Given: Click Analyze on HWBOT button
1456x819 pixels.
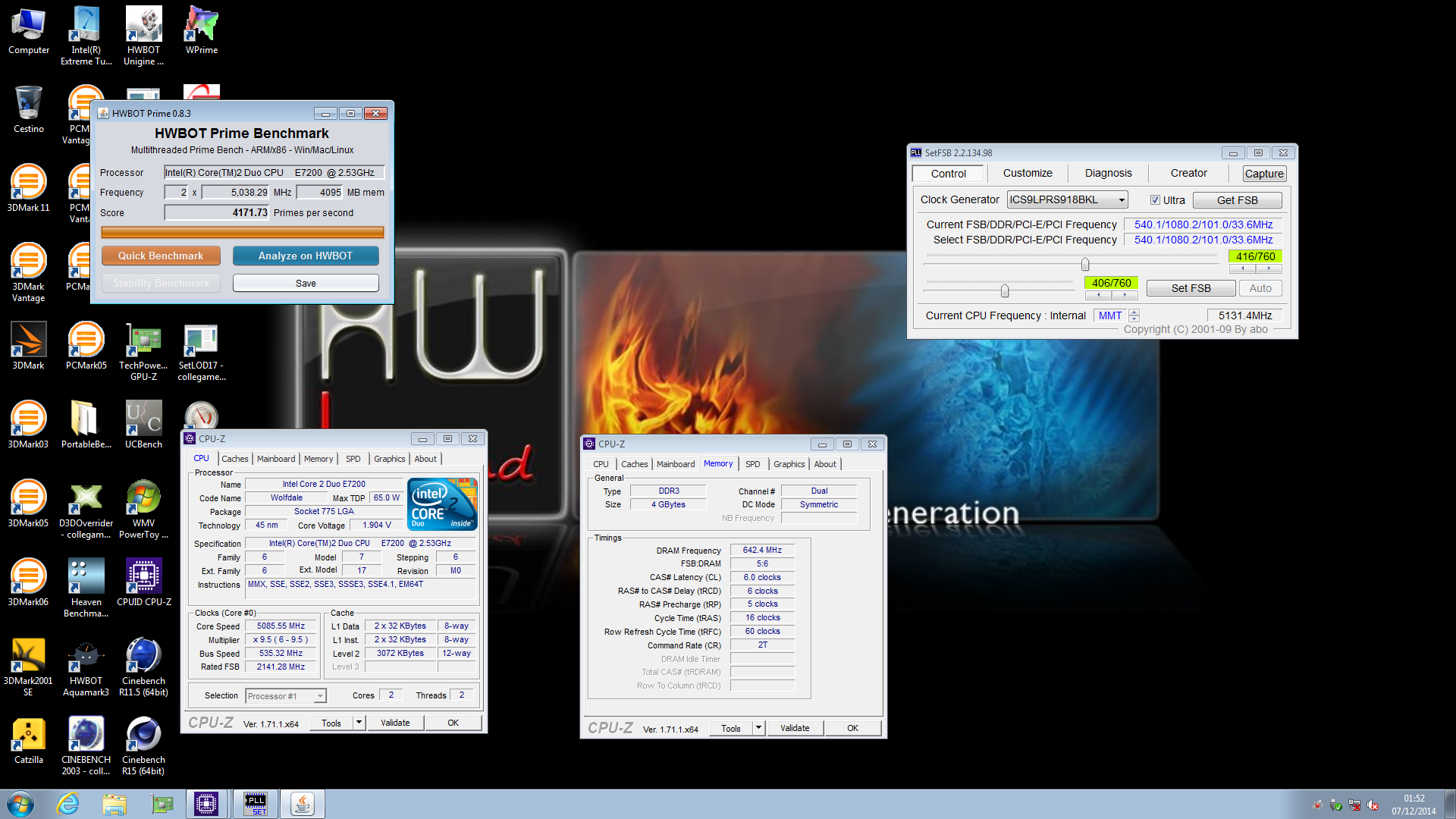Looking at the screenshot, I should point(306,256).
